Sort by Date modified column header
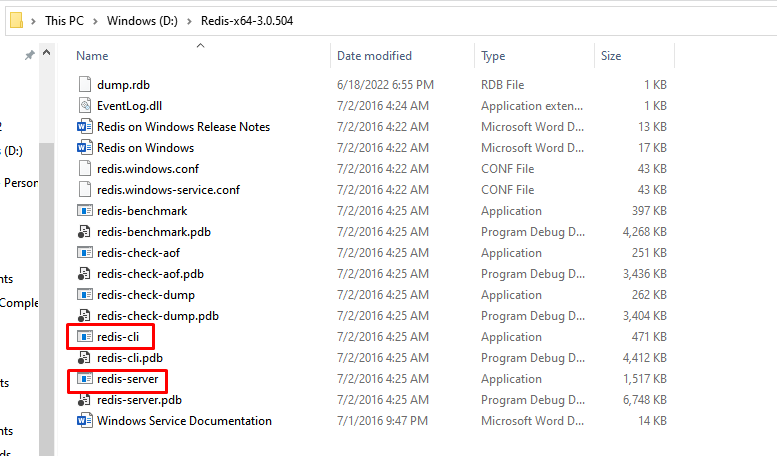This screenshot has height=456, width=777. pos(374,56)
